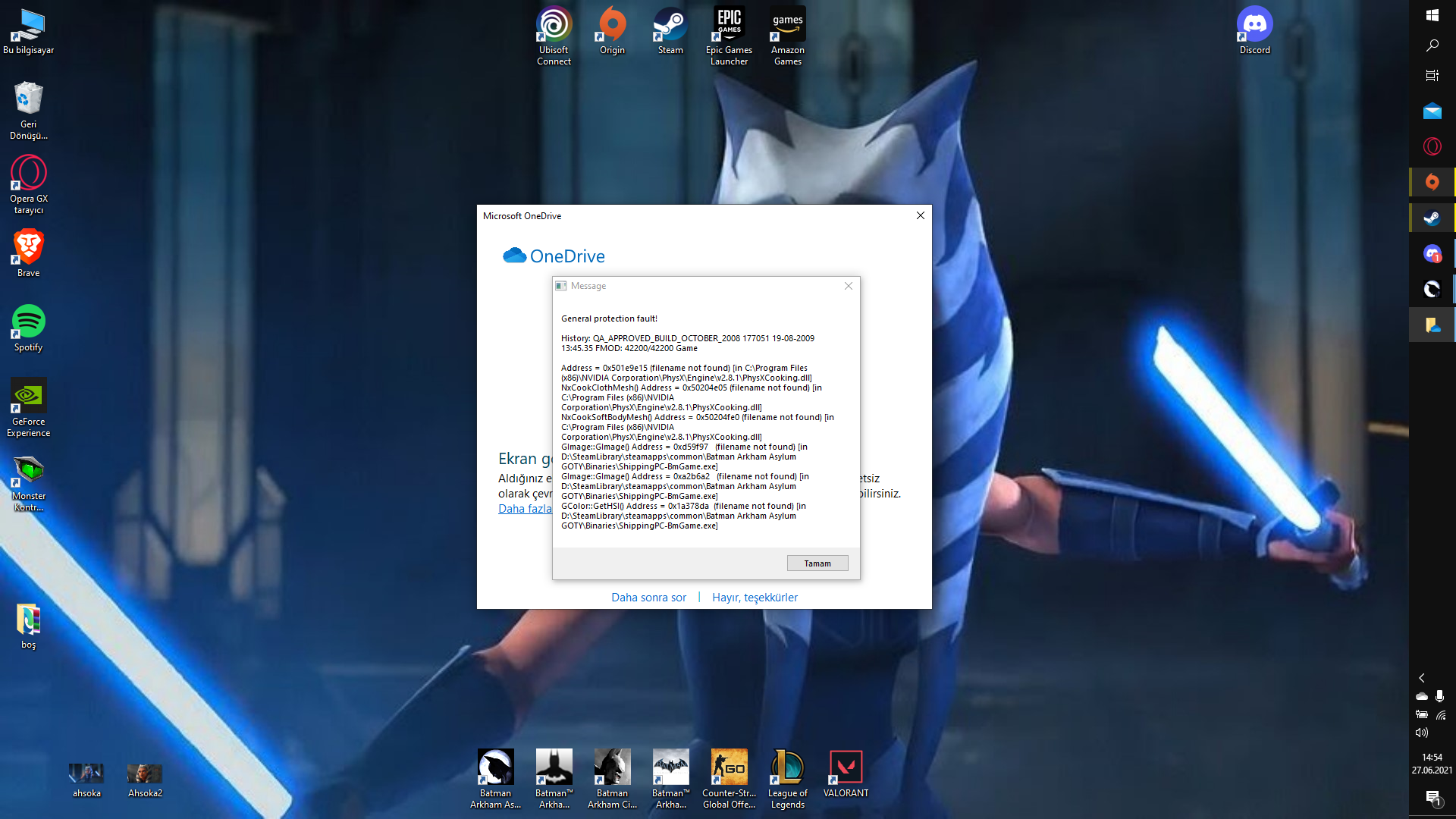The width and height of the screenshot is (1456, 819).
Task: Select the Amazon Games desktop icon
Action: pyautogui.click(x=788, y=36)
